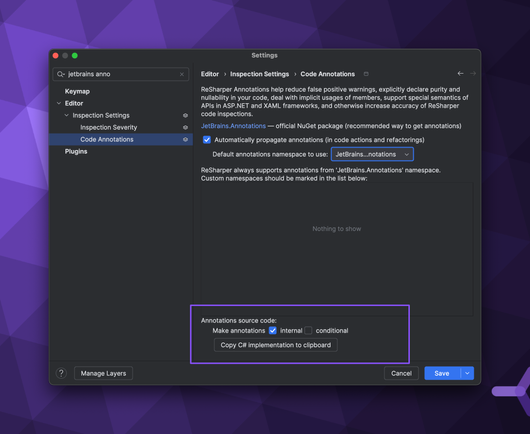Select Code Annotations in settings tree

click(x=107, y=139)
